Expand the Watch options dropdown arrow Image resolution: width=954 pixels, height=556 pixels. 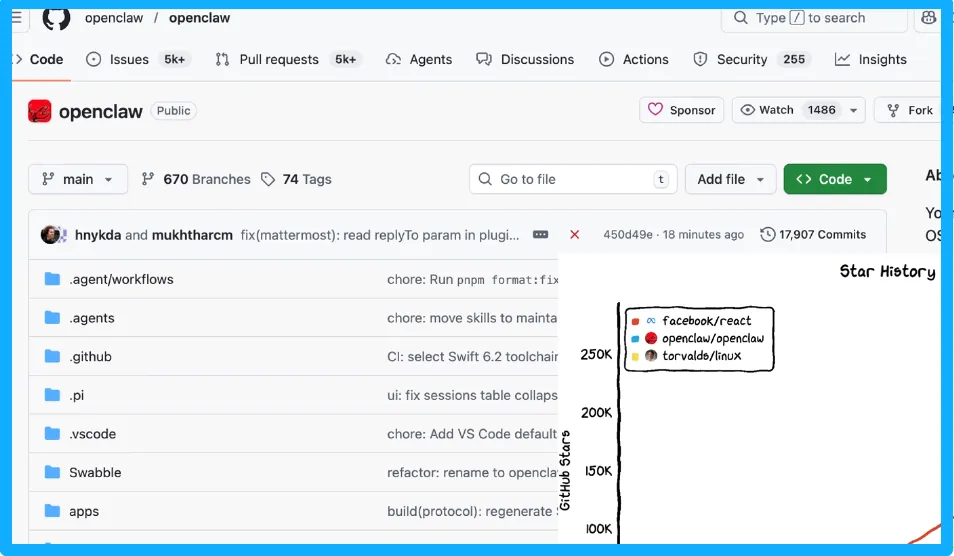[854, 111]
